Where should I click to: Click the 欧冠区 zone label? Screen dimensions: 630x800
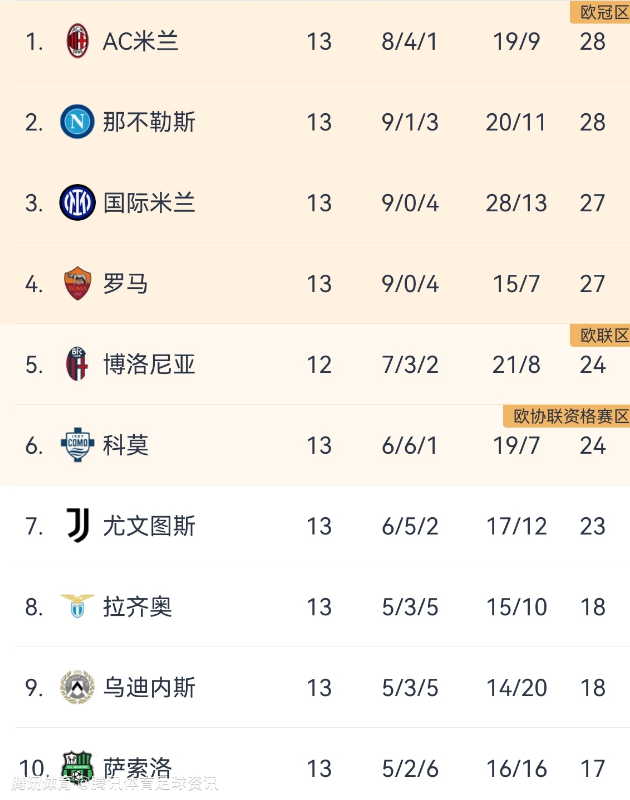click(x=599, y=12)
